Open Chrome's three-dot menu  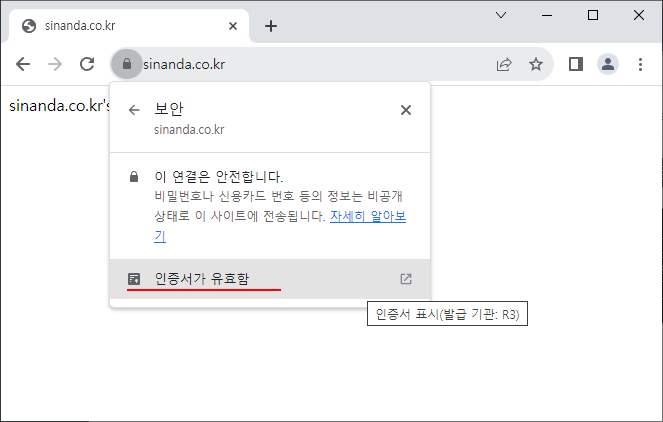coord(640,64)
